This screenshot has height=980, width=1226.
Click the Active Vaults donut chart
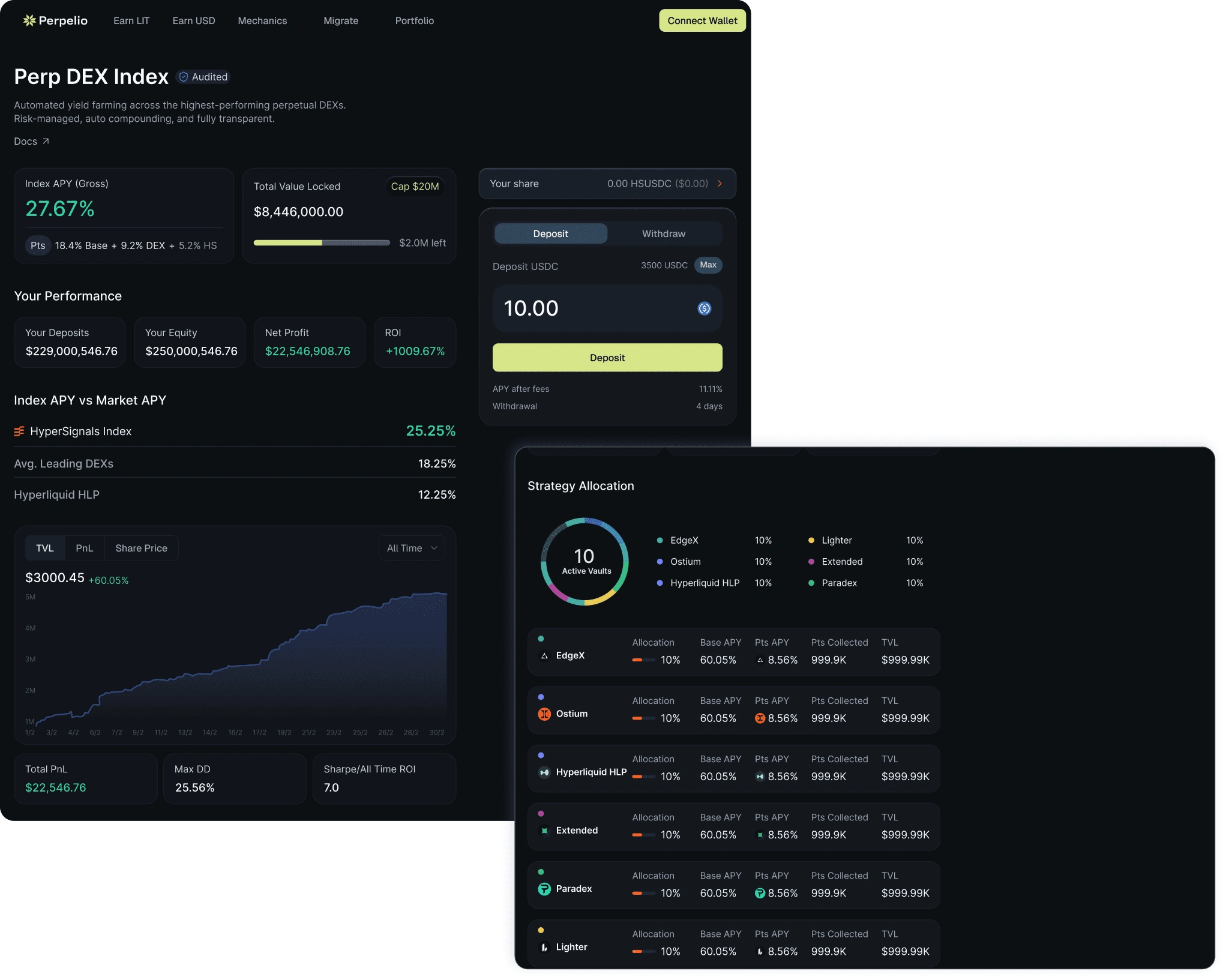coord(584,562)
